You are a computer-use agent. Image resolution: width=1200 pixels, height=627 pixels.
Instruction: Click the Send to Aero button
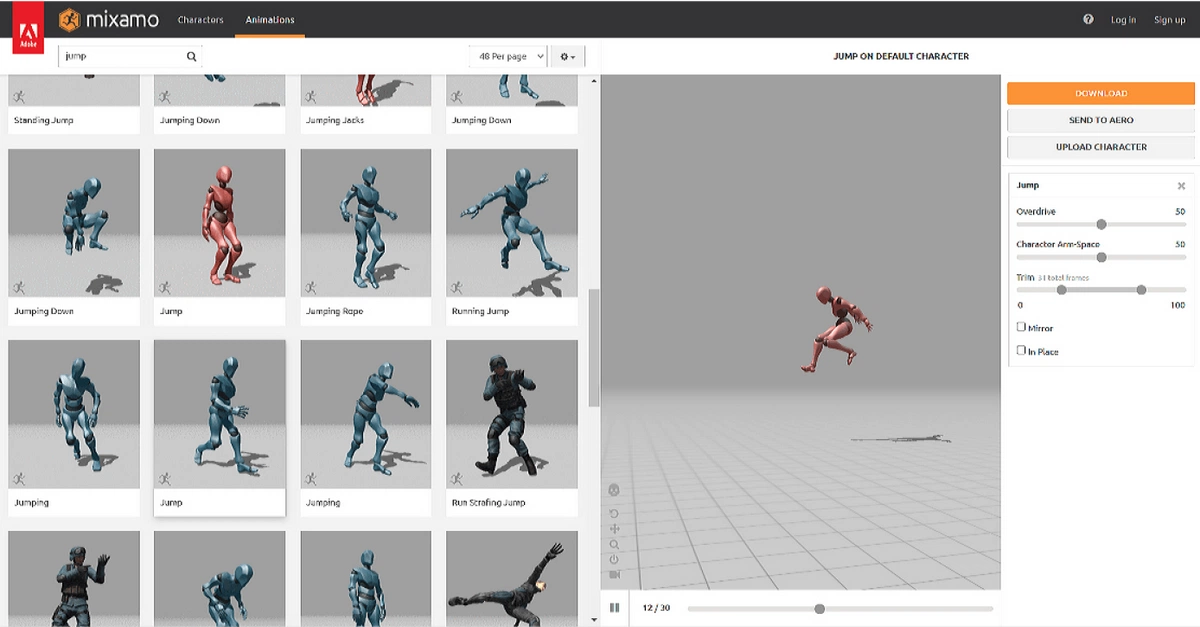pyautogui.click(x=1101, y=120)
